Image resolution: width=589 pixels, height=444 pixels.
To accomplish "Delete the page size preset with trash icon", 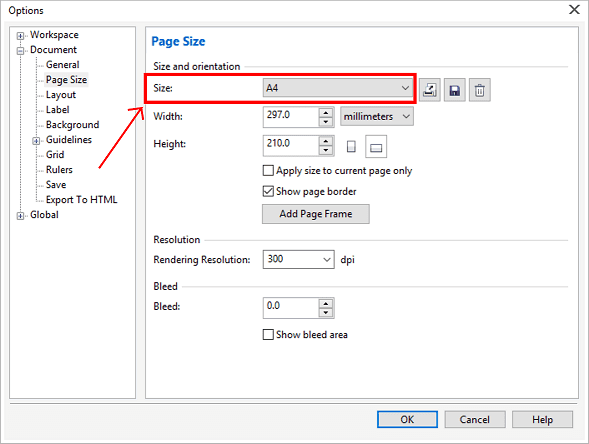I will pos(480,90).
